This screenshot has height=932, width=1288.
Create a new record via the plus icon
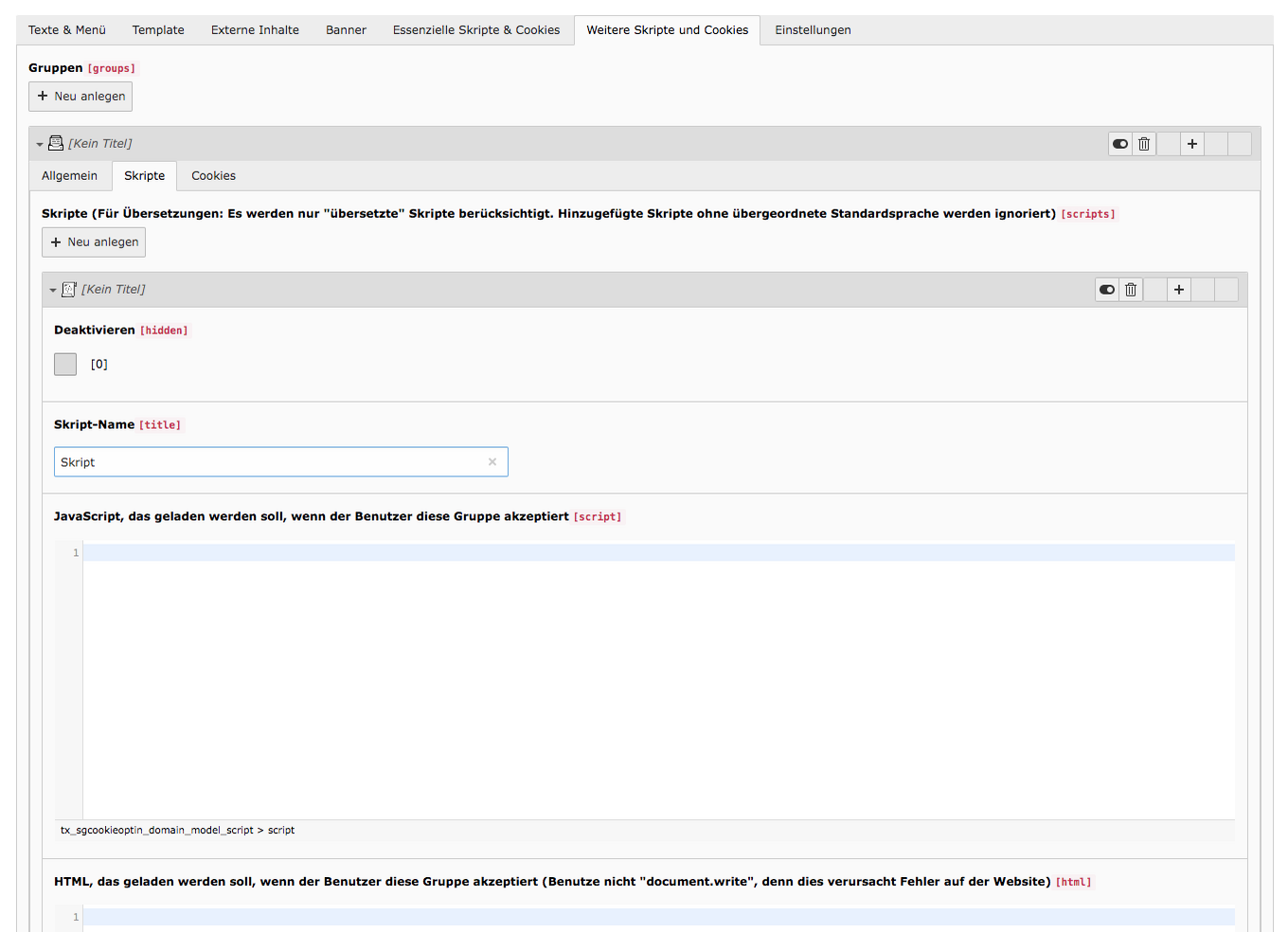1192,143
